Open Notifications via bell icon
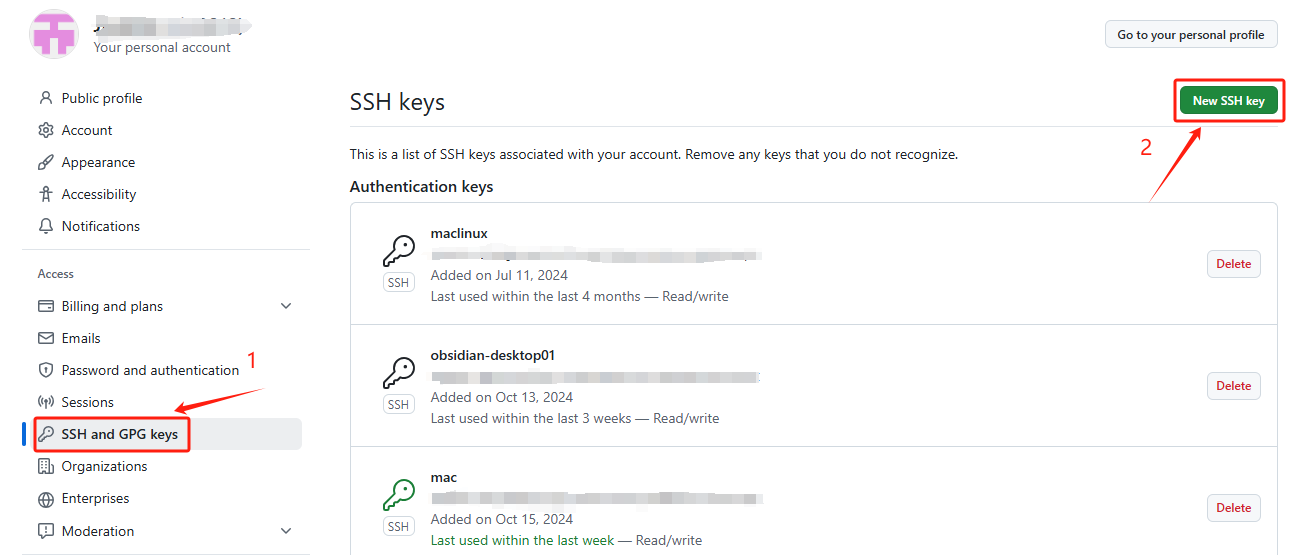The width and height of the screenshot is (1308, 555). tap(45, 226)
